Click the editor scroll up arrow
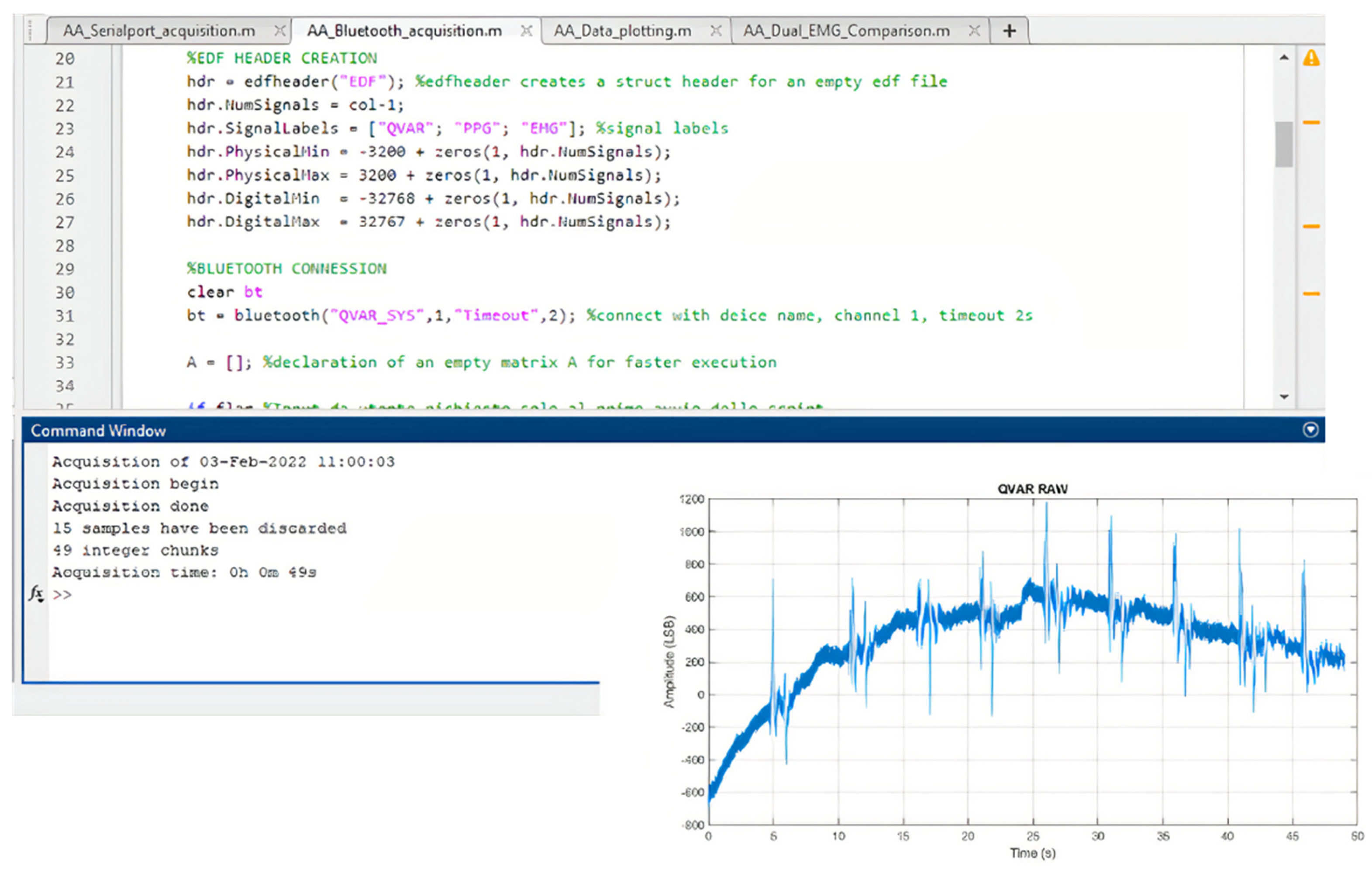The width and height of the screenshot is (1372, 873). point(1284,58)
